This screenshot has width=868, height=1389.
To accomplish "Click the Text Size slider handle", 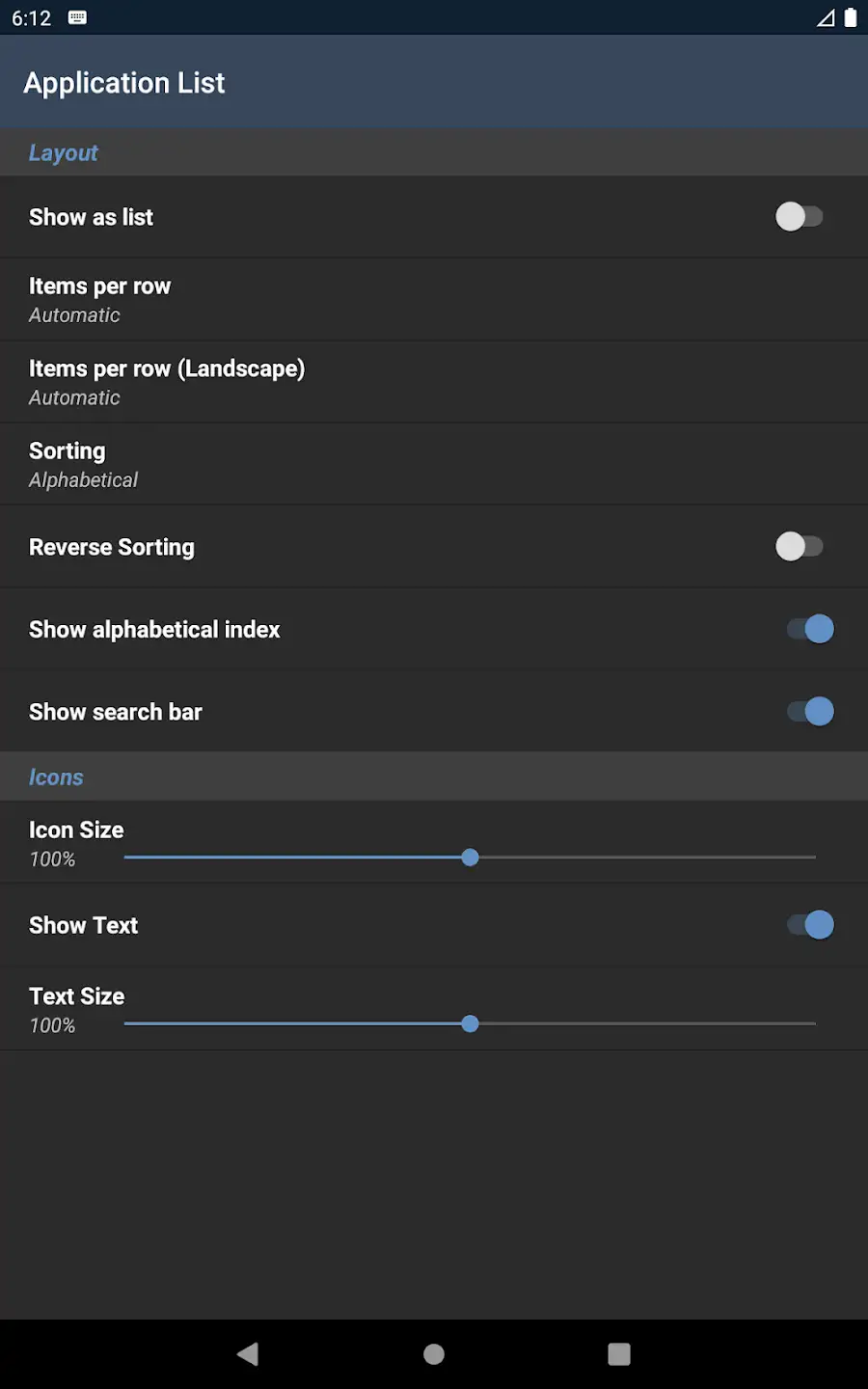I will click(x=470, y=1023).
